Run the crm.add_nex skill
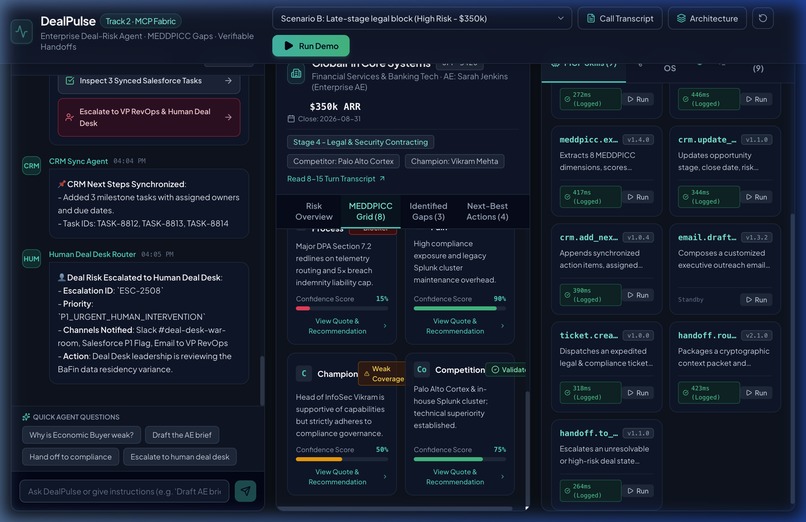Viewport: 806px width, 522px height. [x=638, y=295]
